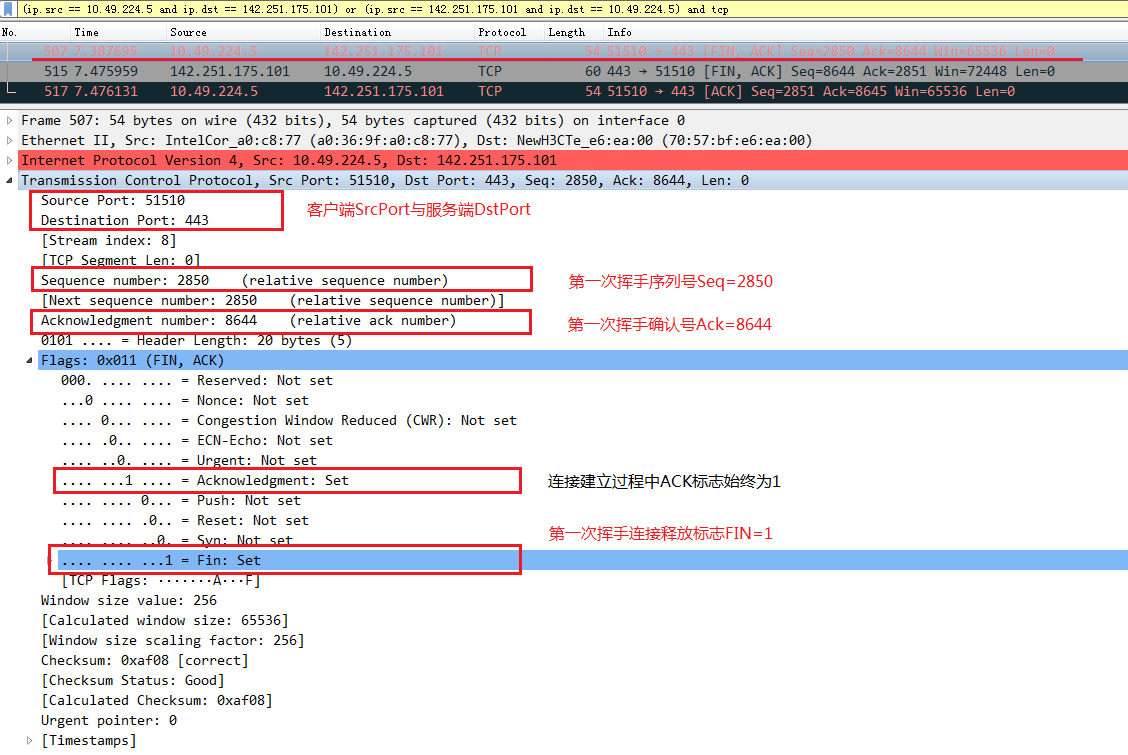
Task: Expand the Ethernet II layer
Action: pos(10,140)
